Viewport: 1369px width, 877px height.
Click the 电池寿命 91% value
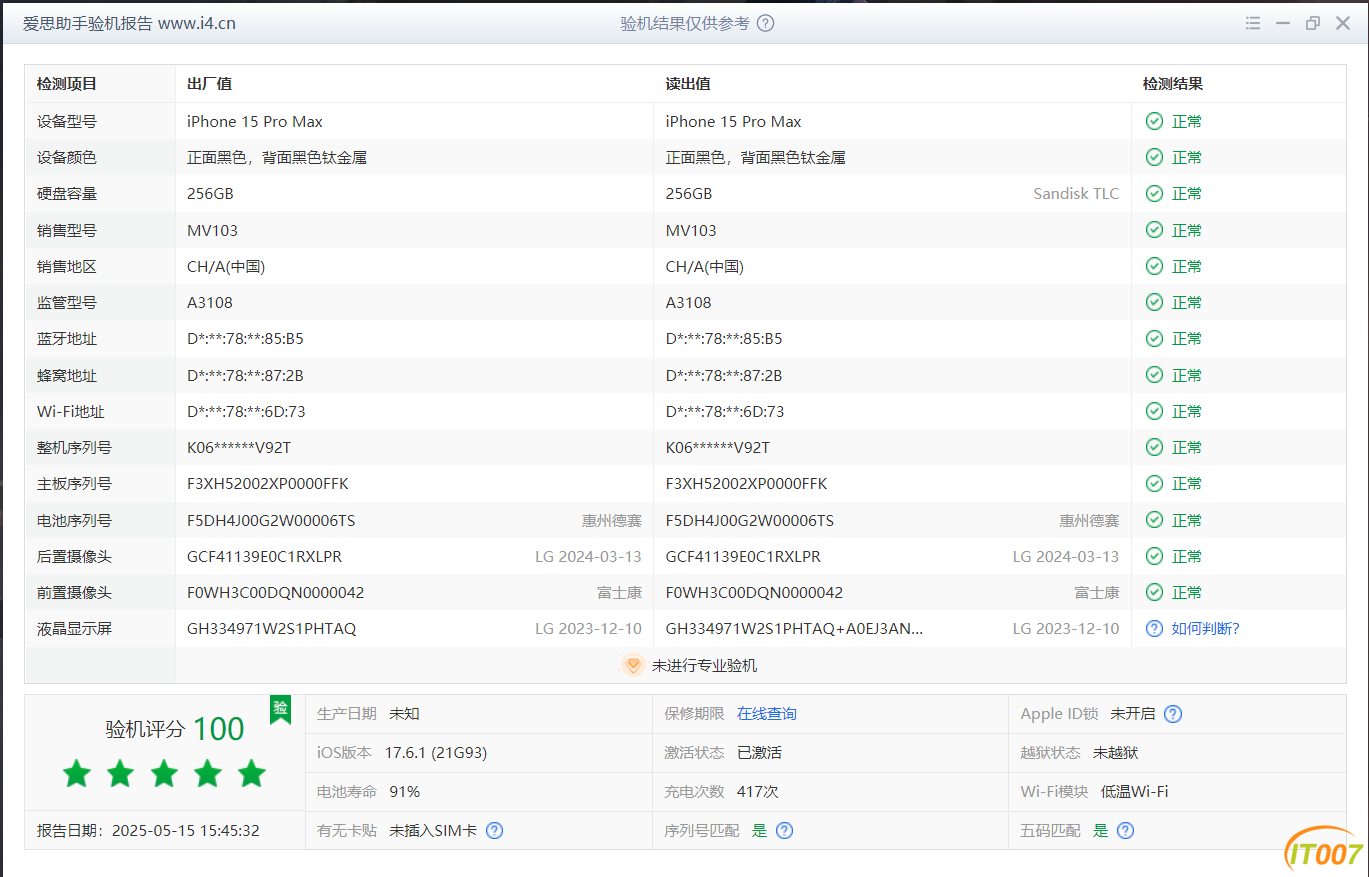tap(405, 792)
